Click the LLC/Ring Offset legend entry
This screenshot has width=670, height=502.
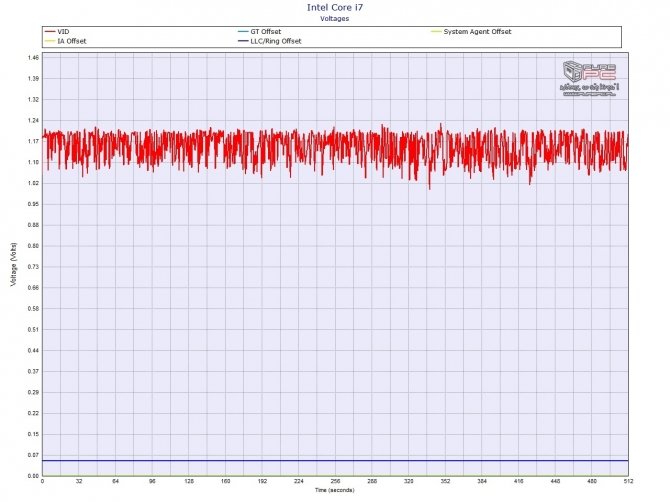(x=270, y=41)
